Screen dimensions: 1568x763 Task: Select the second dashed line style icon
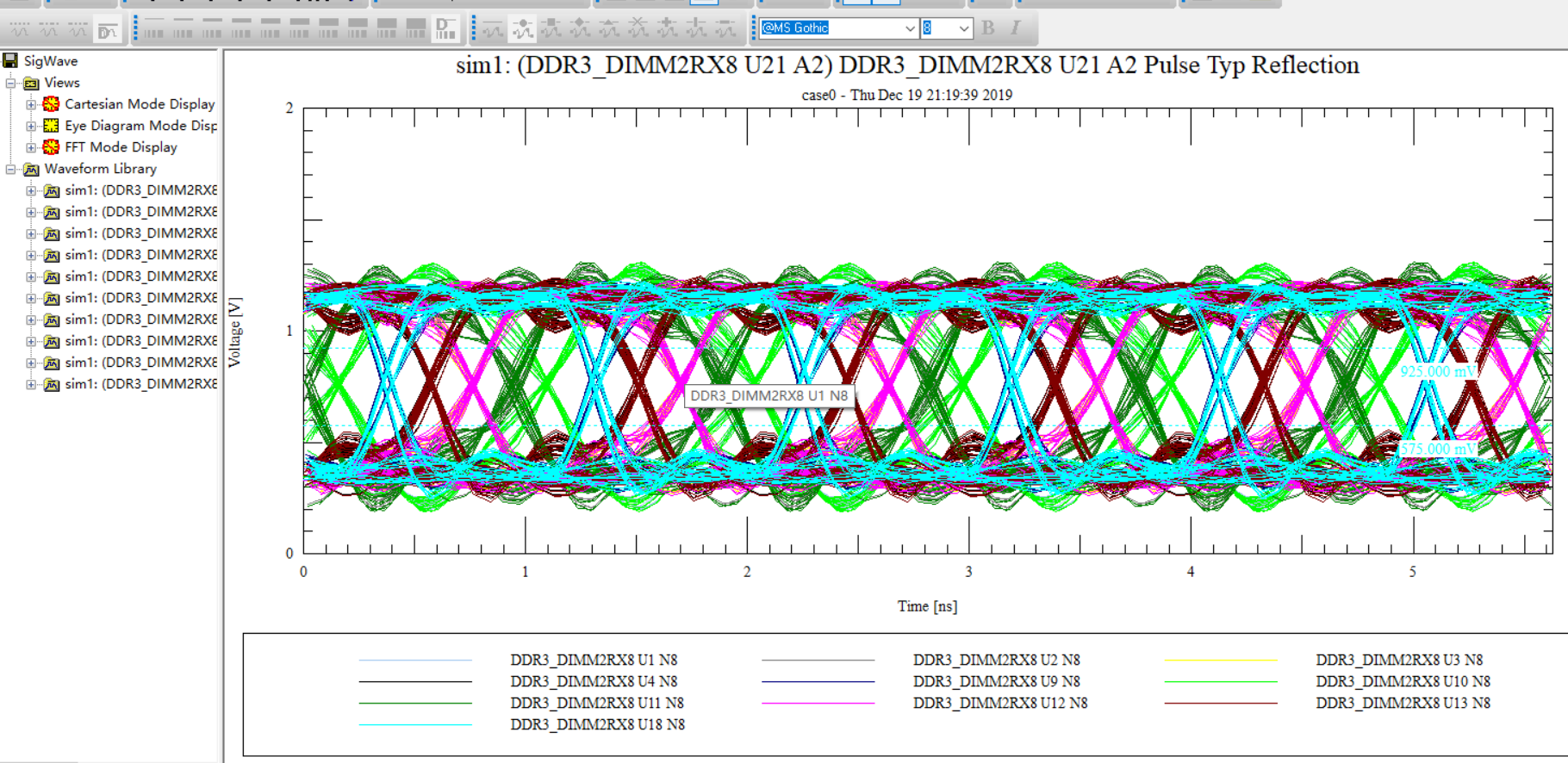[48, 29]
